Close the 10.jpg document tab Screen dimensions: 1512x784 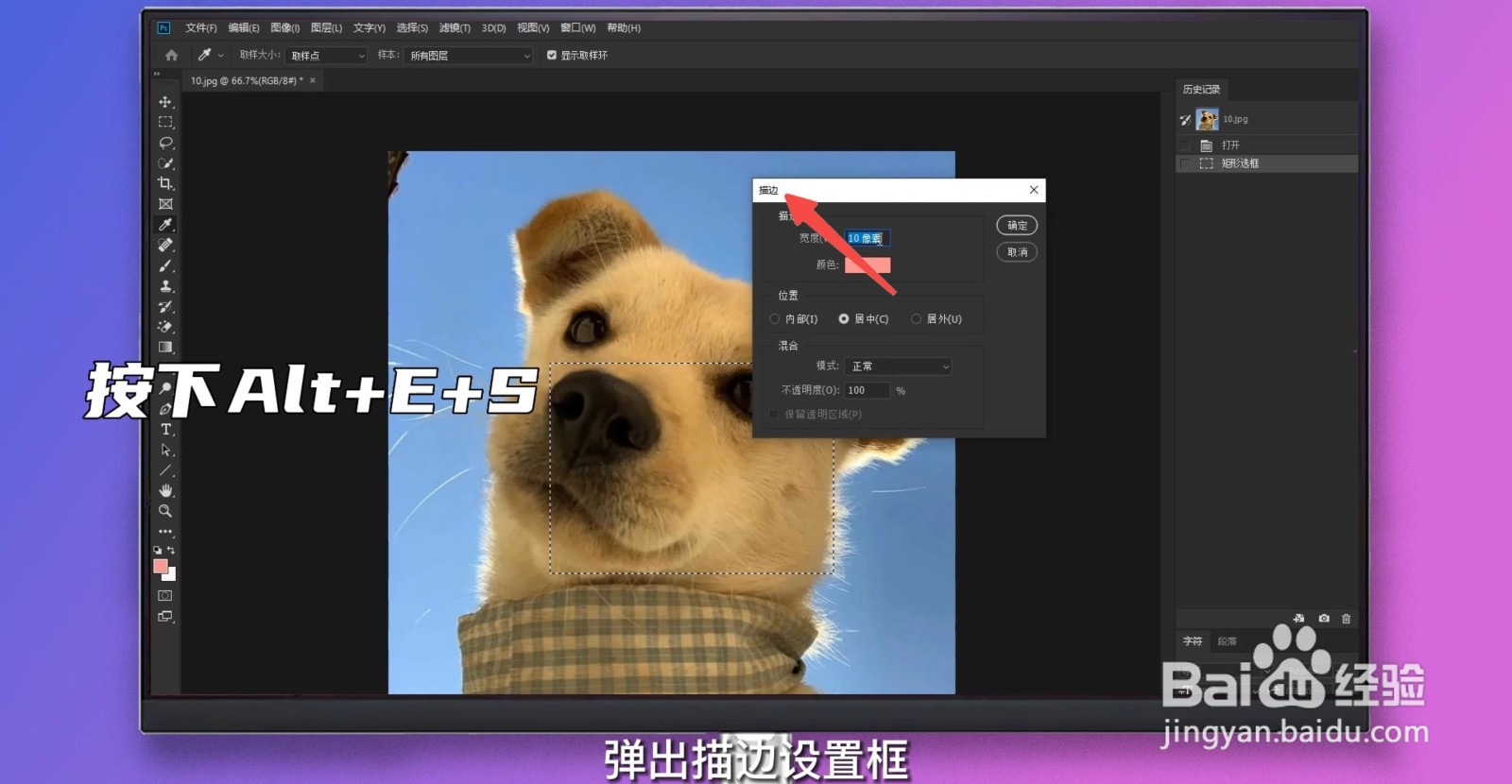[x=313, y=81]
